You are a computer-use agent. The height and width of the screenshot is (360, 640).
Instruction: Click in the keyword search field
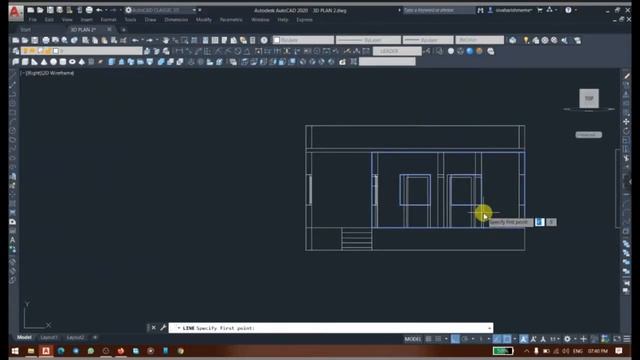click(x=439, y=10)
